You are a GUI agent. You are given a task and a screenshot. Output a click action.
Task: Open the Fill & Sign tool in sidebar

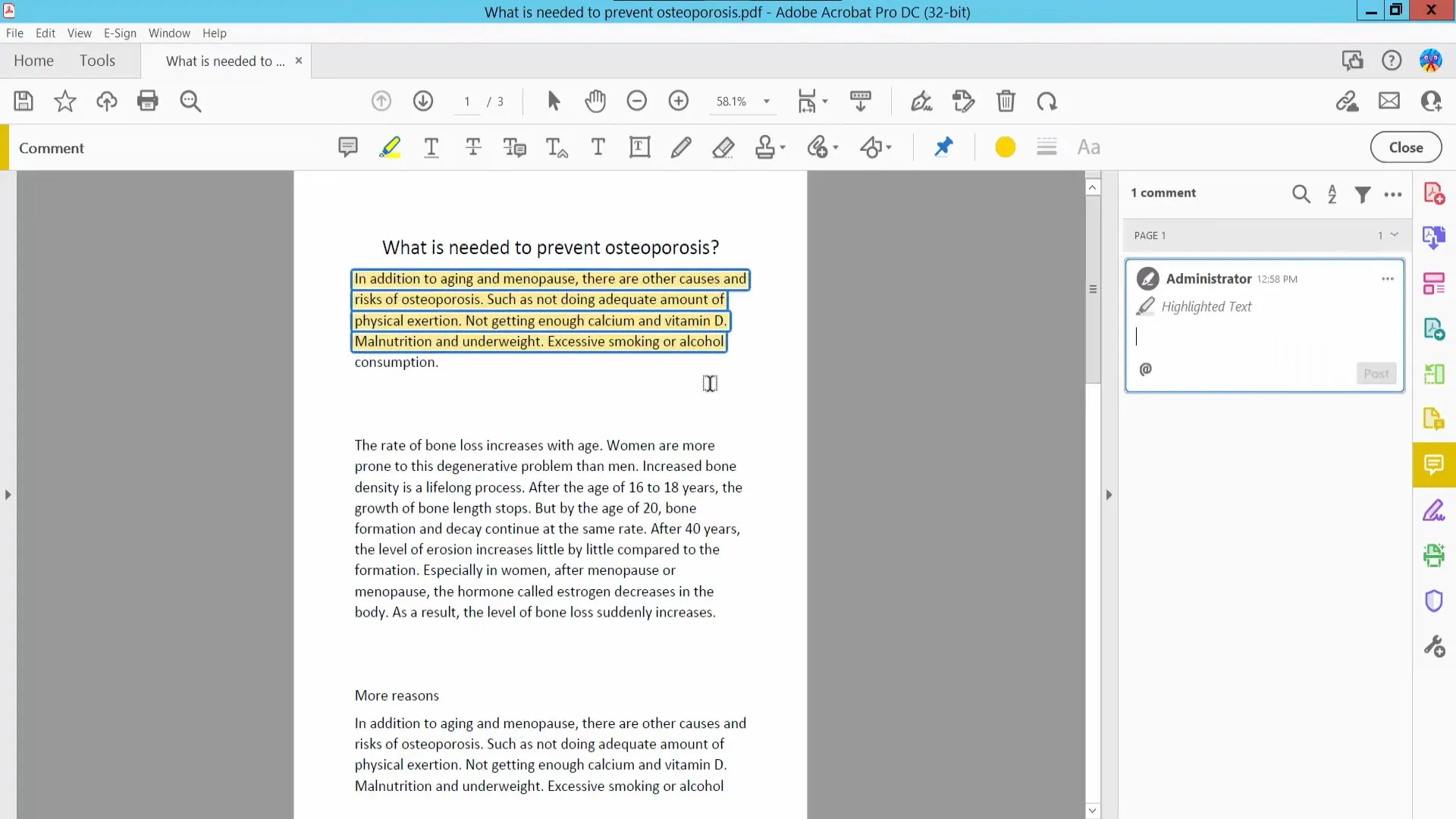coord(1435,510)
